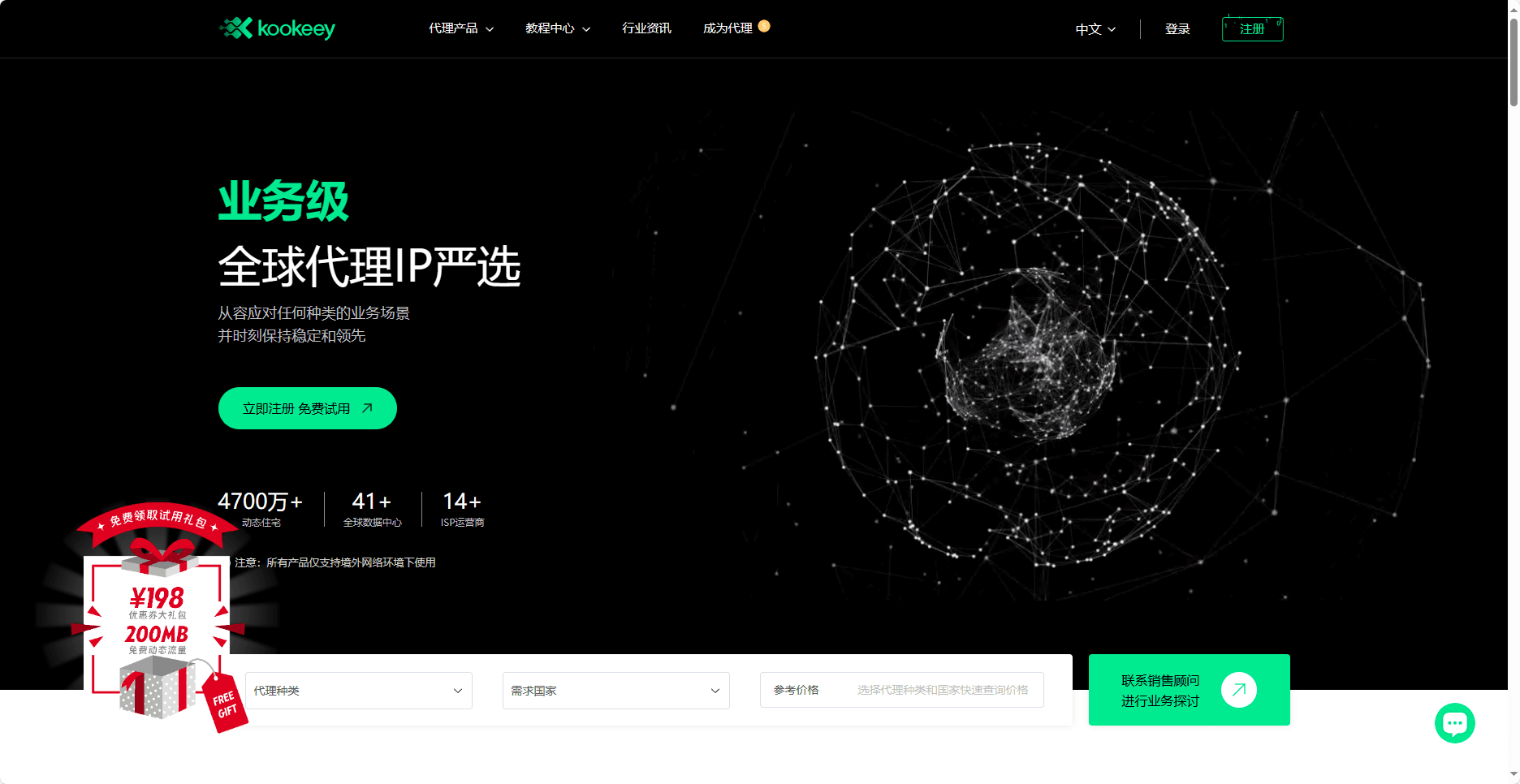Click the orange badge beside 成为代理
Viewport: 1520px width, 784px height.
(764, 26)
